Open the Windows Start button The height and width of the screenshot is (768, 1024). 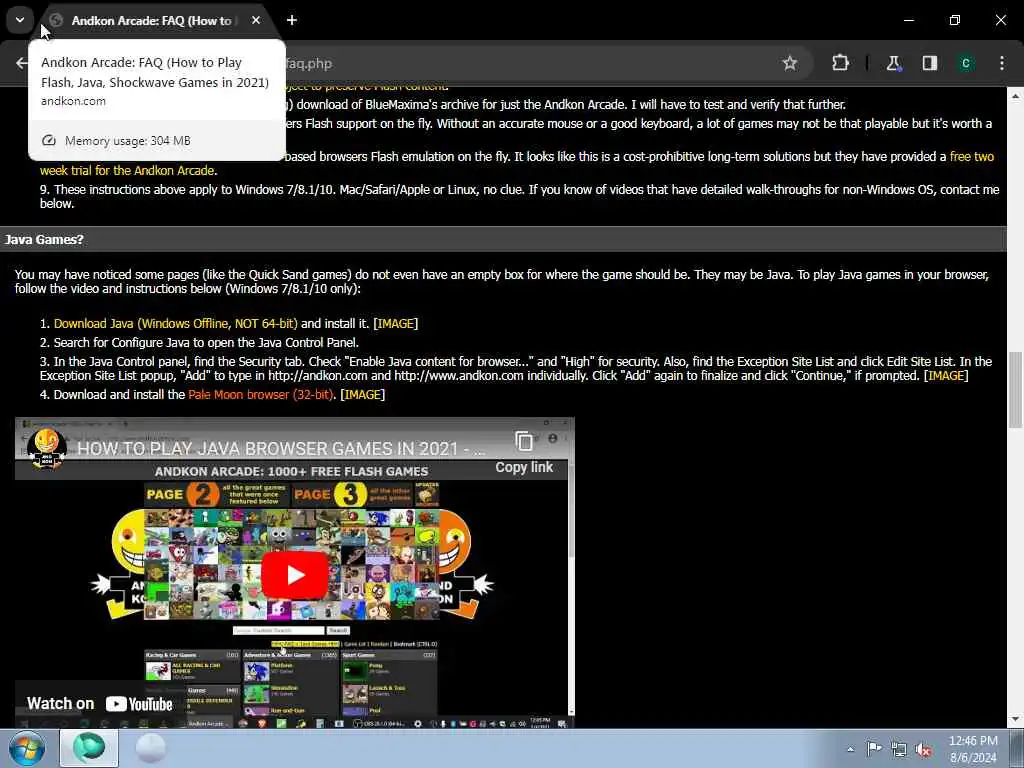[27, 749]
